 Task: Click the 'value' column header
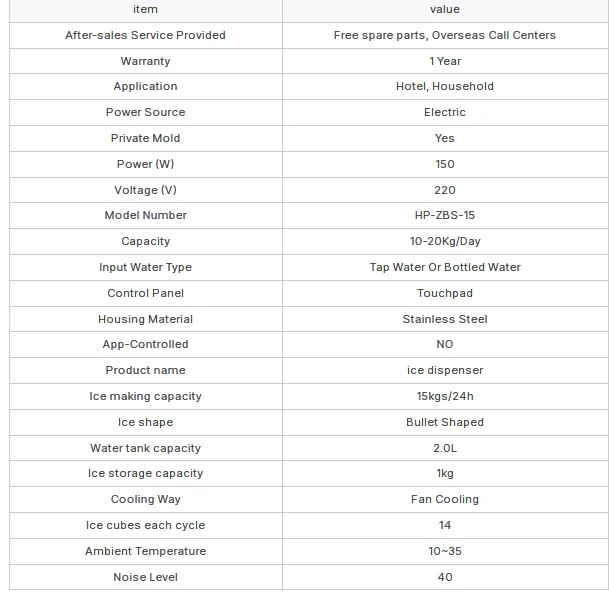tap(445, 9)
